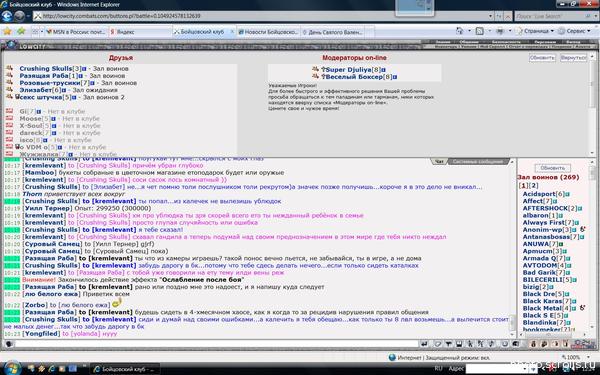Click the browser Back button

[7, 16]
